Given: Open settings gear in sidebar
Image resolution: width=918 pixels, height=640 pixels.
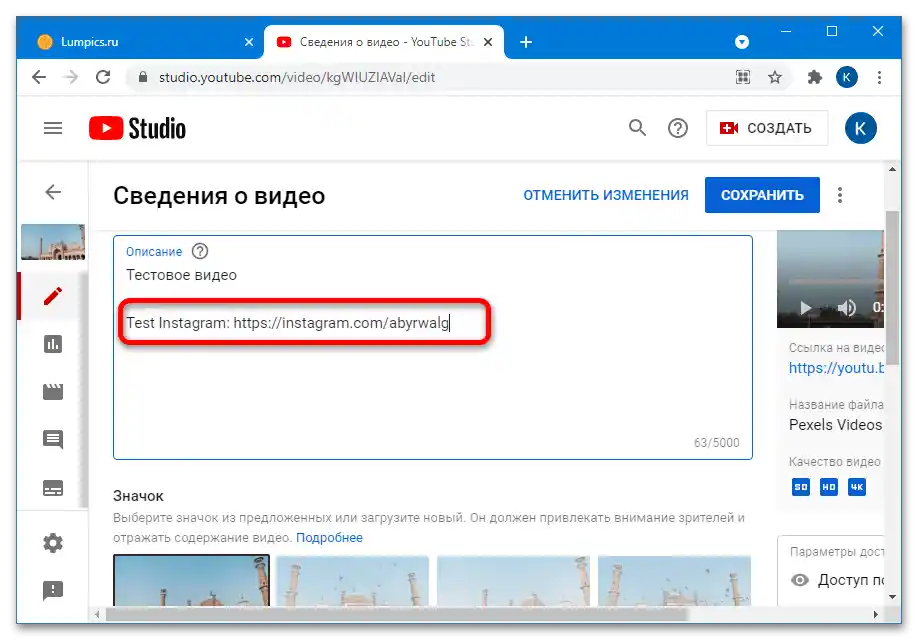Looking at the screenshot, I should coord(53,543).
